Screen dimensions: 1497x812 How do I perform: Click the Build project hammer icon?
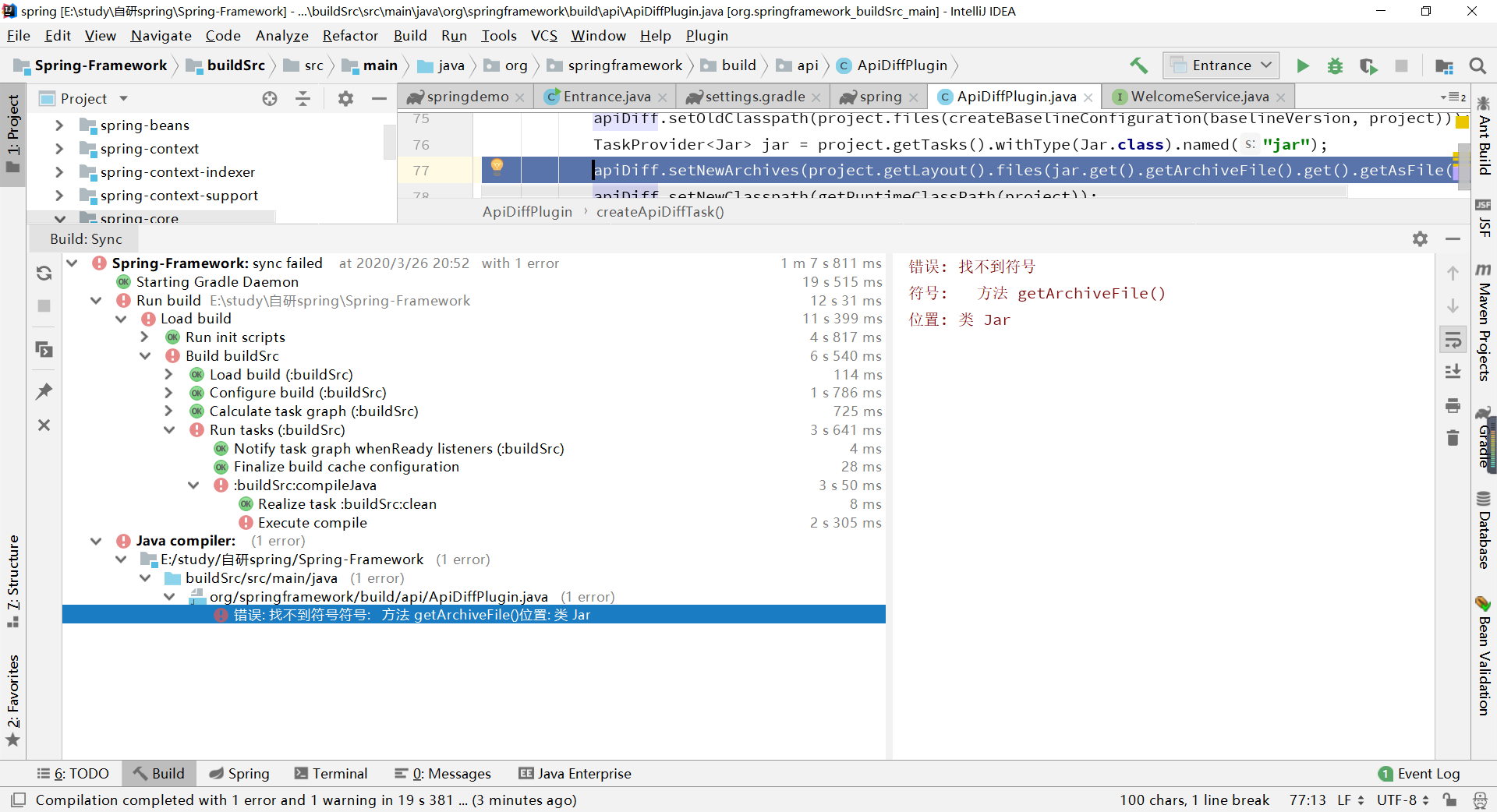(x=1138, y=65)
